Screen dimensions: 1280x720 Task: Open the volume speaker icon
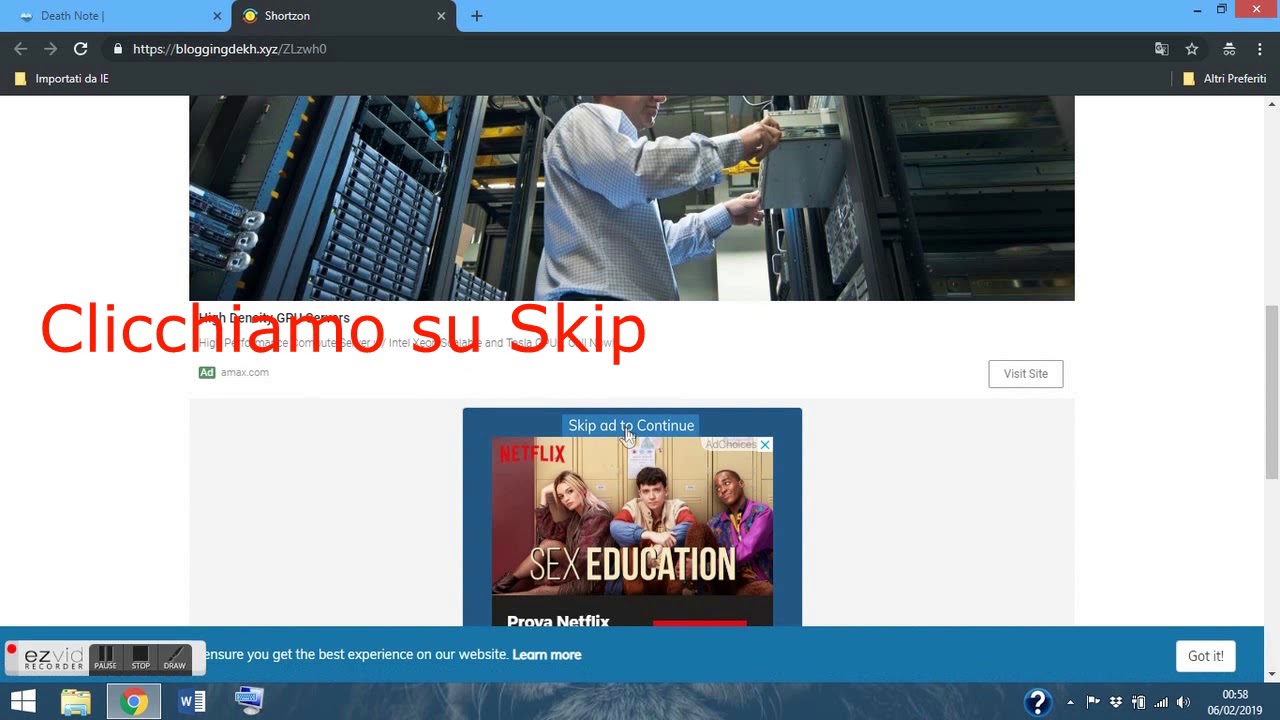click(1184, 702)
